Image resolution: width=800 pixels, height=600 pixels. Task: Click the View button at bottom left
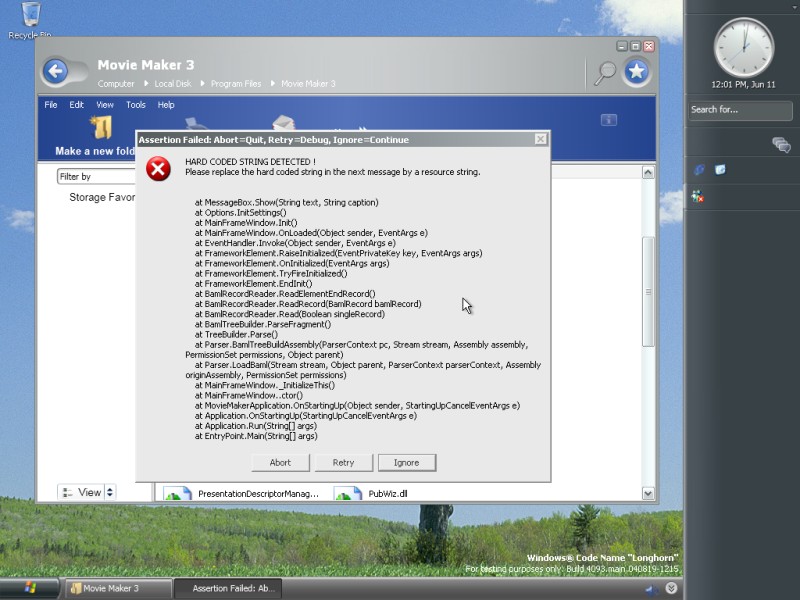[x=82, y=492]
